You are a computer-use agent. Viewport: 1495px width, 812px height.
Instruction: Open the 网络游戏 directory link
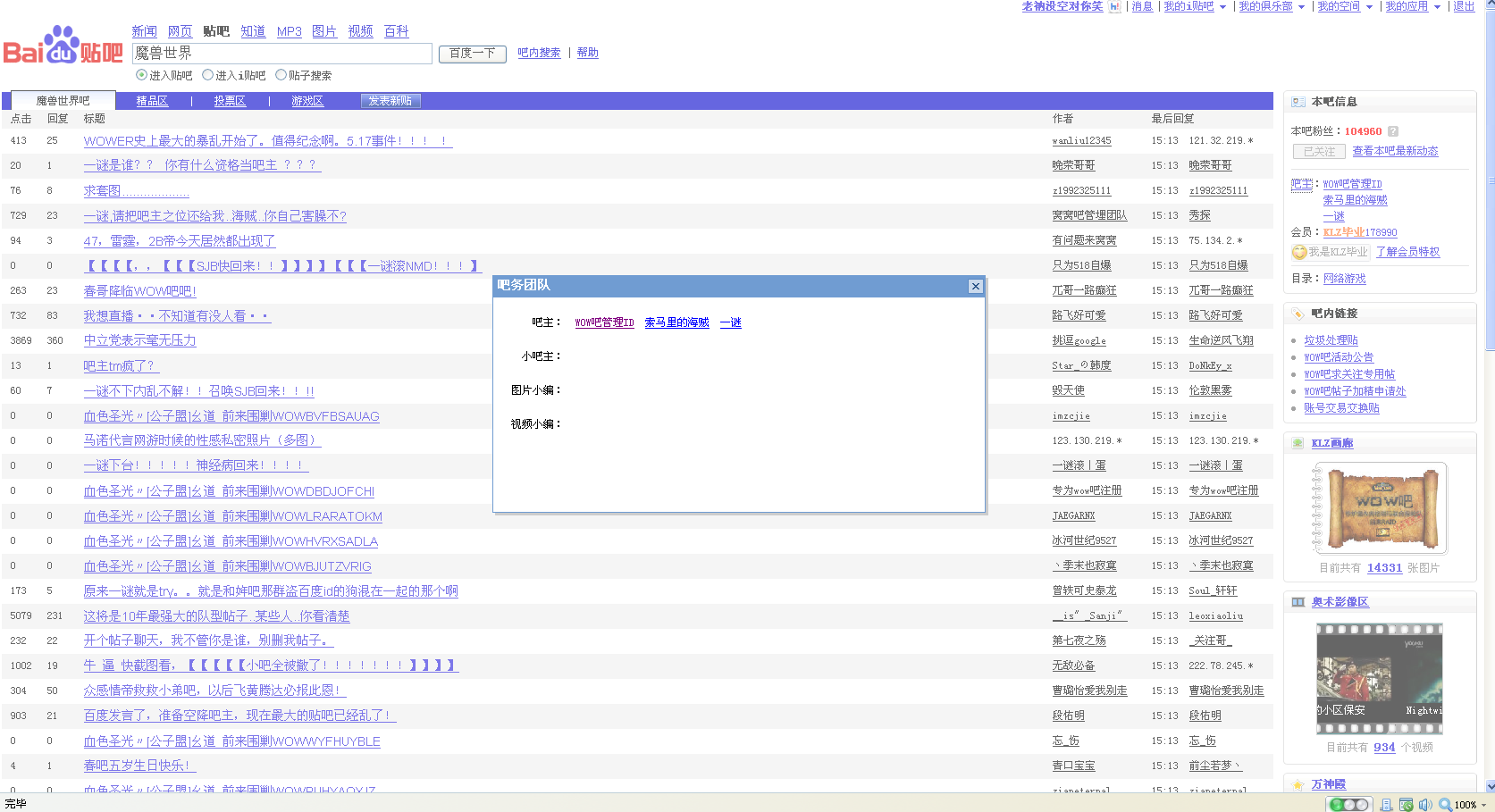pos(1344,279)
